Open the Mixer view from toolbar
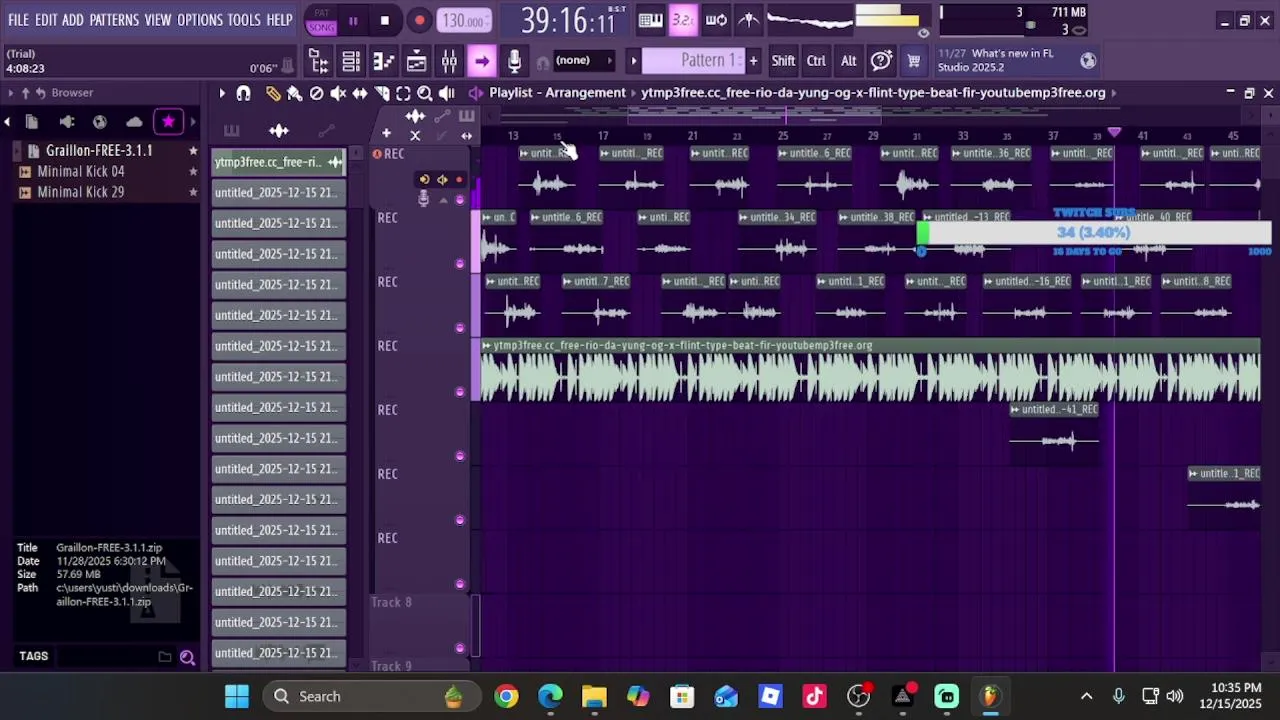1280x720 pixels. (x=449, y=62)
